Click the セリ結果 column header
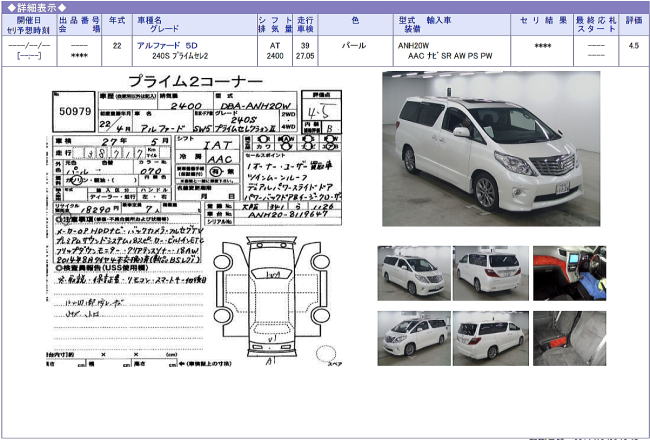650x440 pixels. click(x=543, y=20)
